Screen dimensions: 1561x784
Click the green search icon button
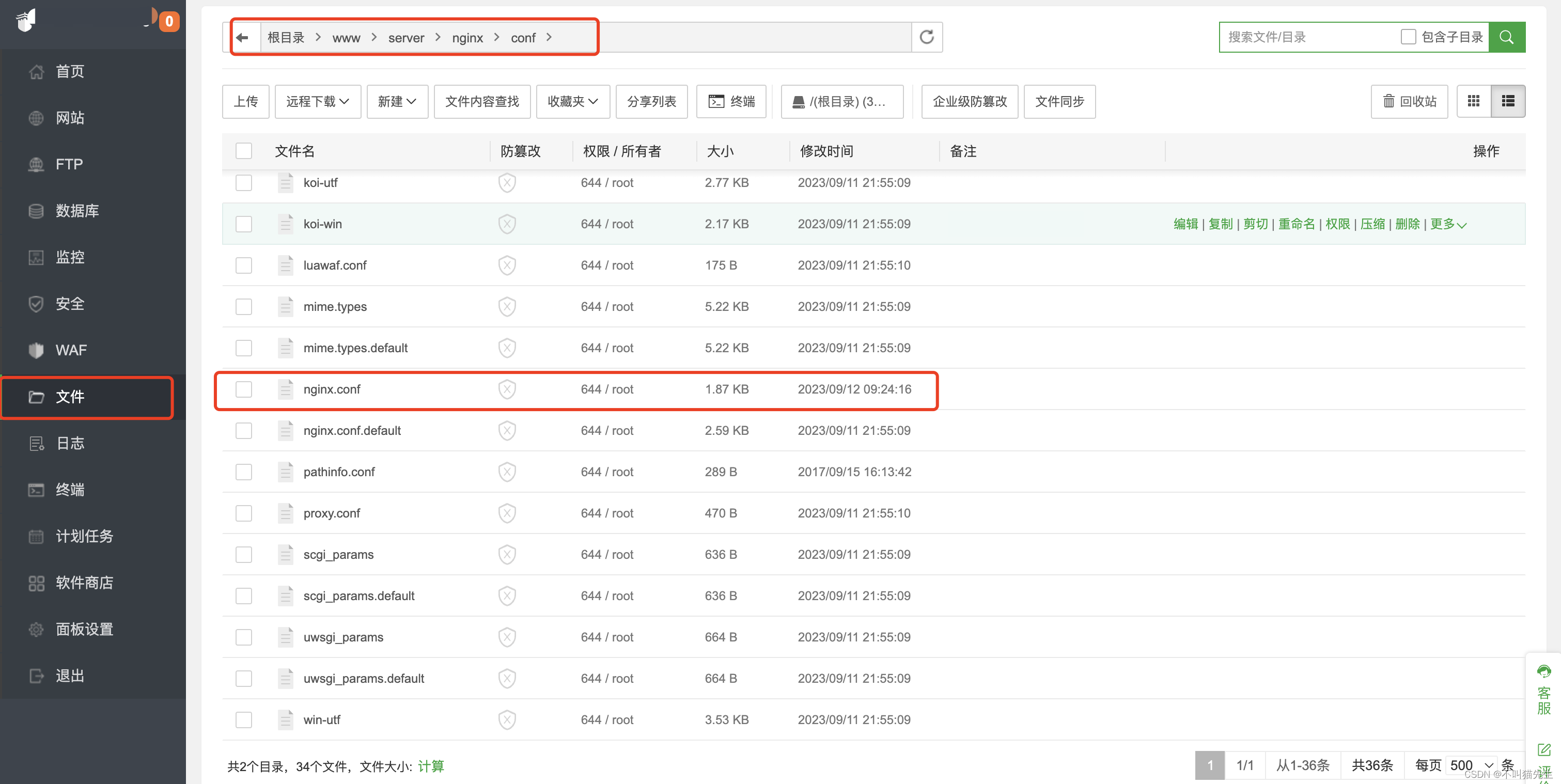(x=1506, y=38)
